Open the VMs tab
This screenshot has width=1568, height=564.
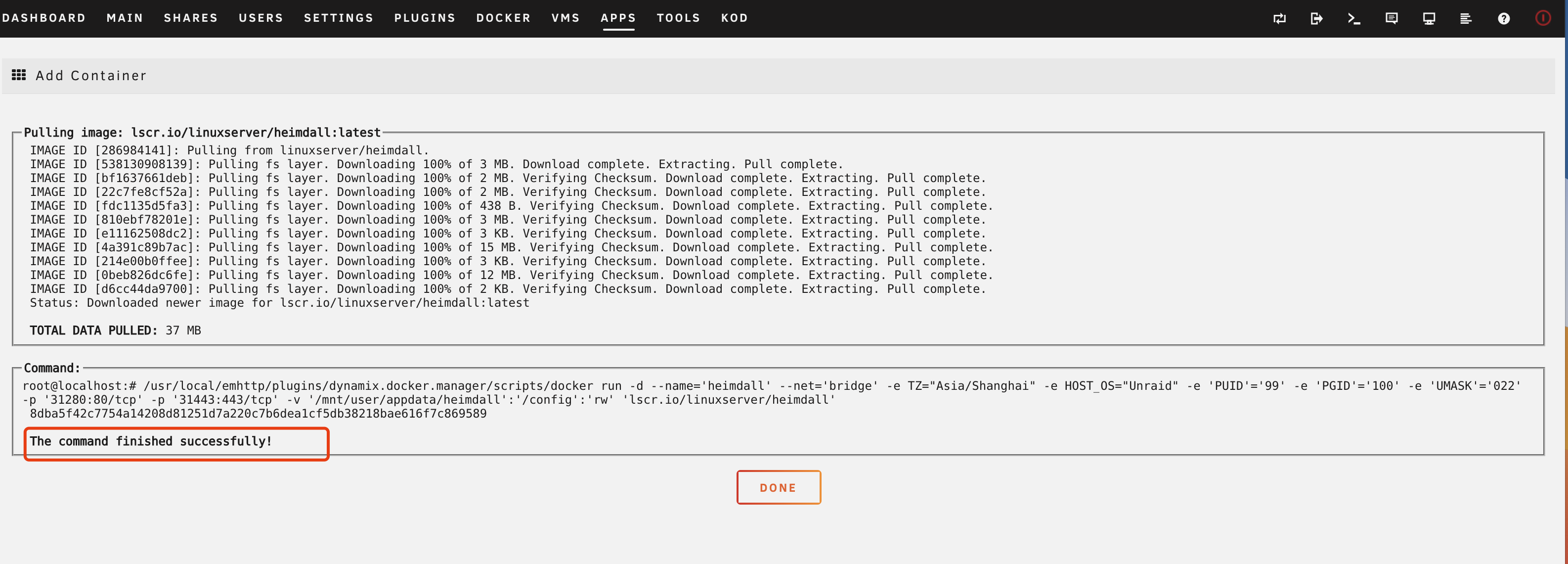coord(566,18)
